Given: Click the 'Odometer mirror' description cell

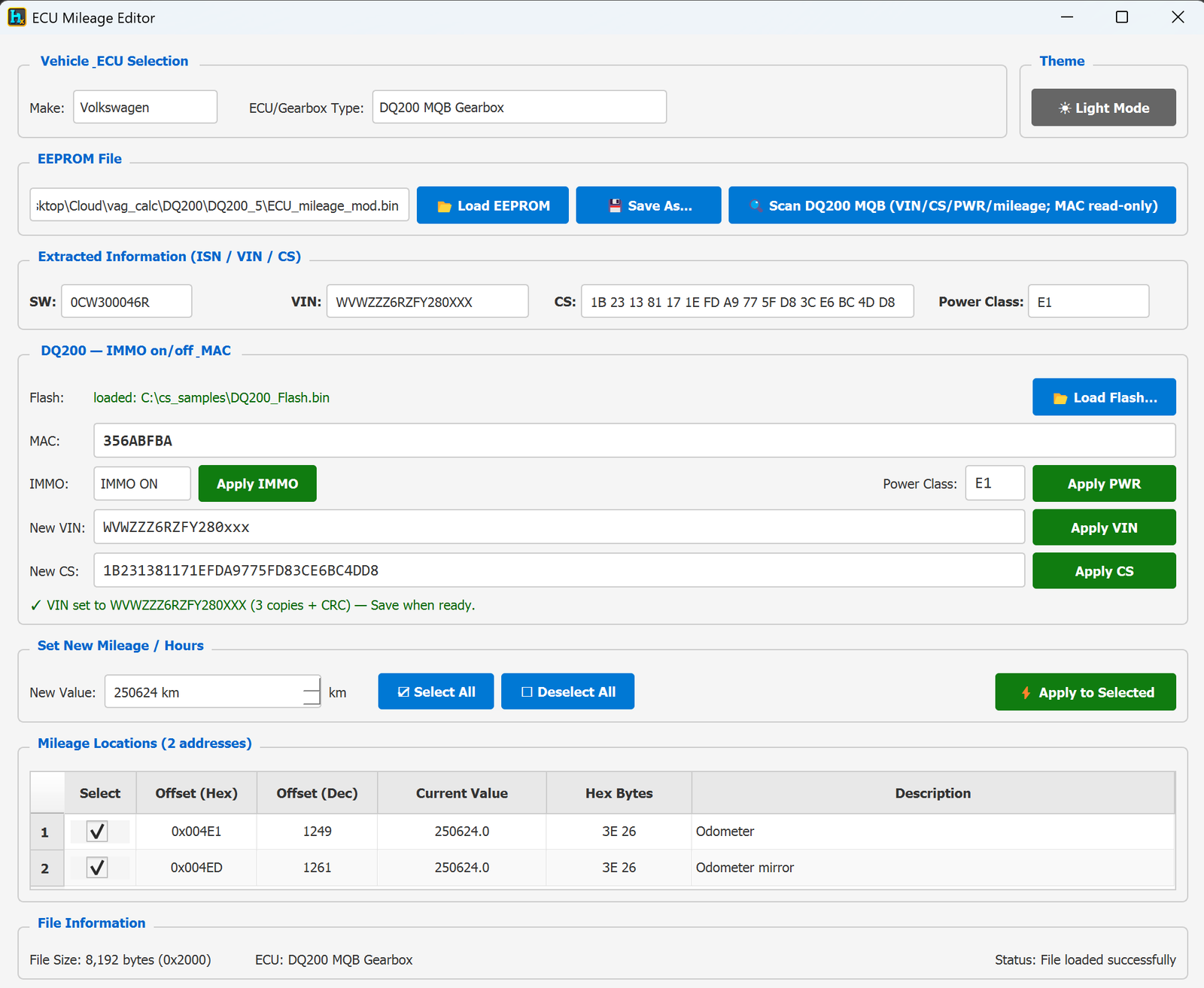Looking at the screenshot, I should pyautogui.click(x=933, y=868).
